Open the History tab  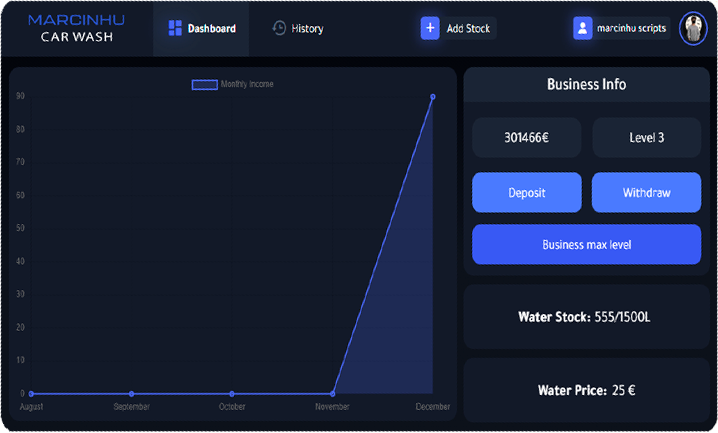coord(298,28)
